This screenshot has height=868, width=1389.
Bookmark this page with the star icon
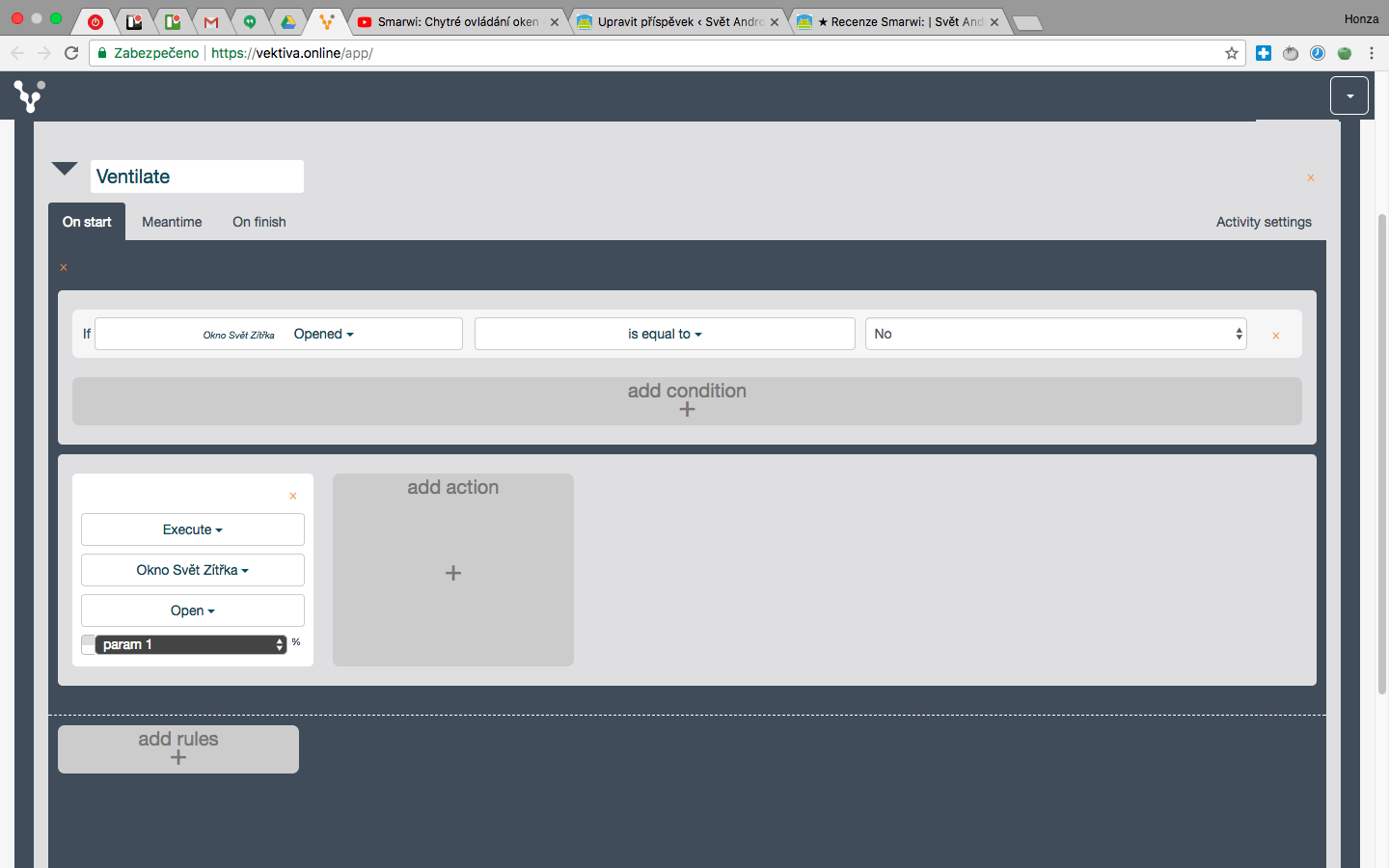tap(1232, 53)
